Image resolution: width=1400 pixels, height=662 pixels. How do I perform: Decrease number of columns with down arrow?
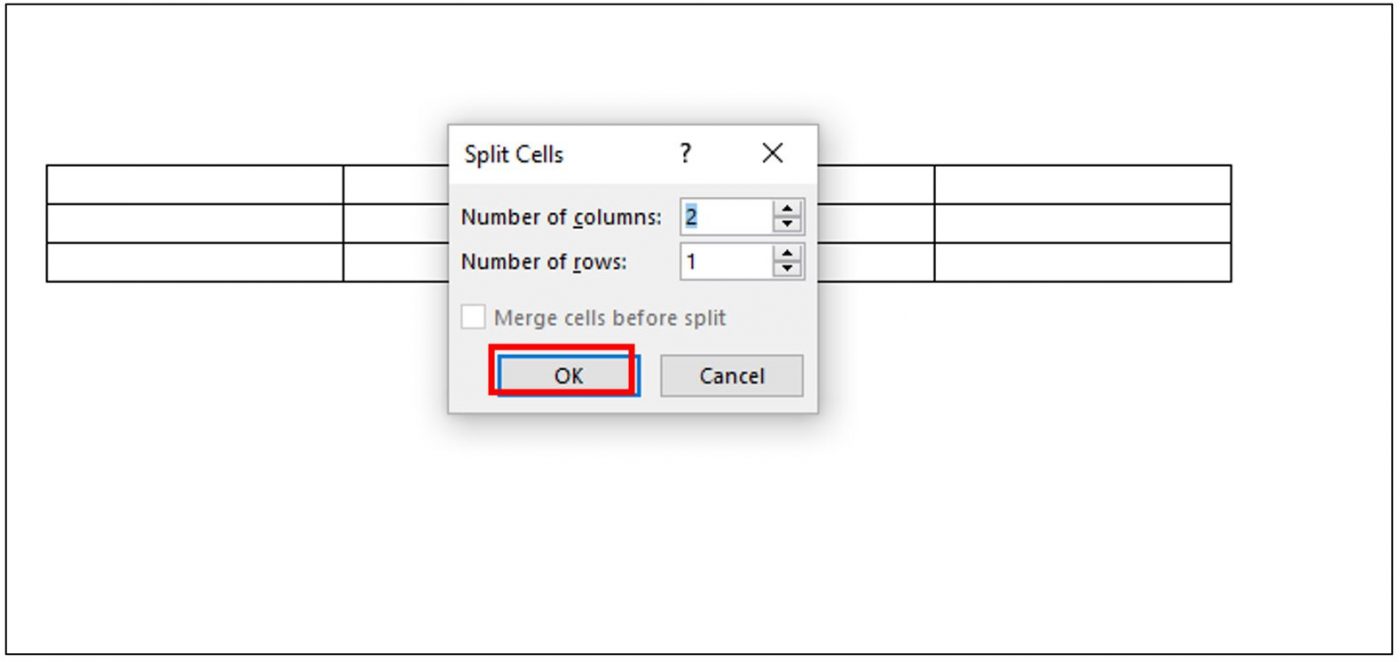click(x=788, y=224)
